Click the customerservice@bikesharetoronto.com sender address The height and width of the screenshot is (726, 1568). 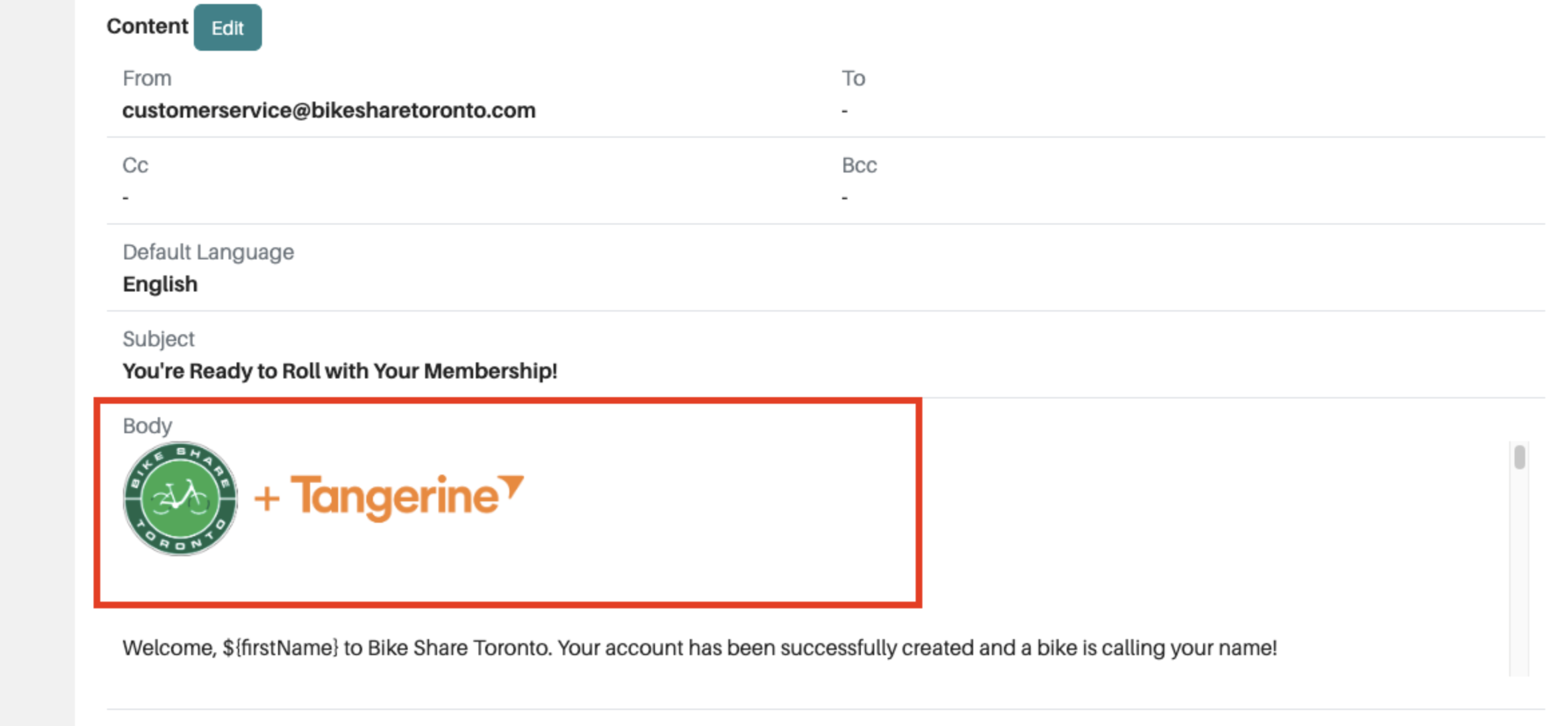coord(329,110)
